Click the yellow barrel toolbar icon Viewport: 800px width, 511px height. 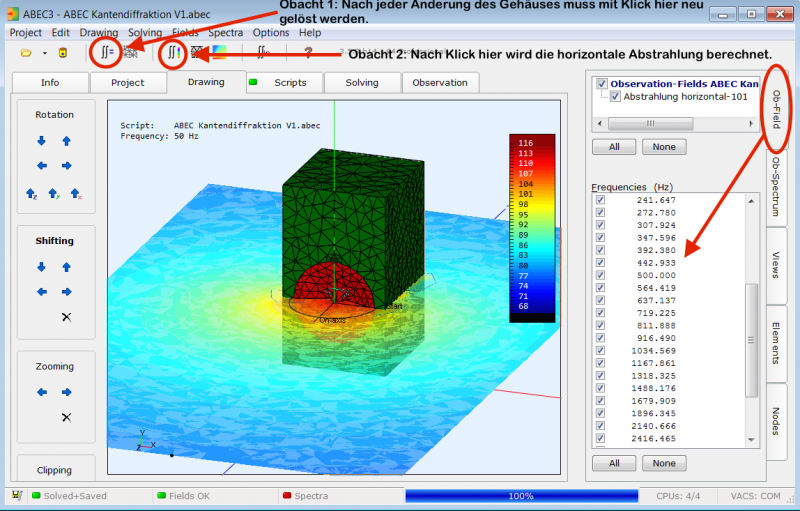63,53
